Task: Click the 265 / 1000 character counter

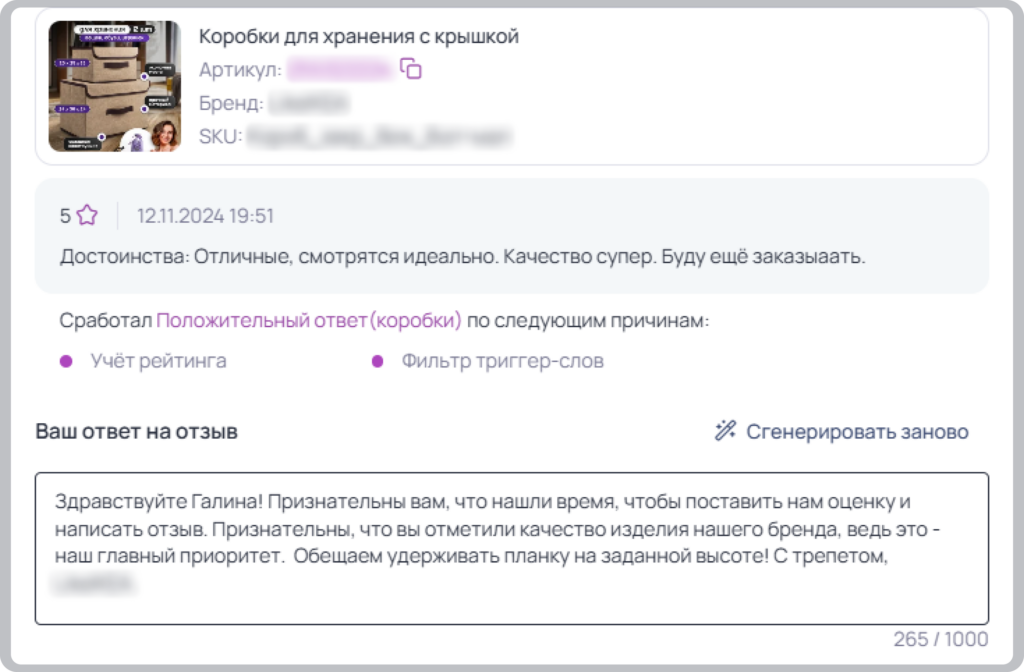Action: [940, 639]
